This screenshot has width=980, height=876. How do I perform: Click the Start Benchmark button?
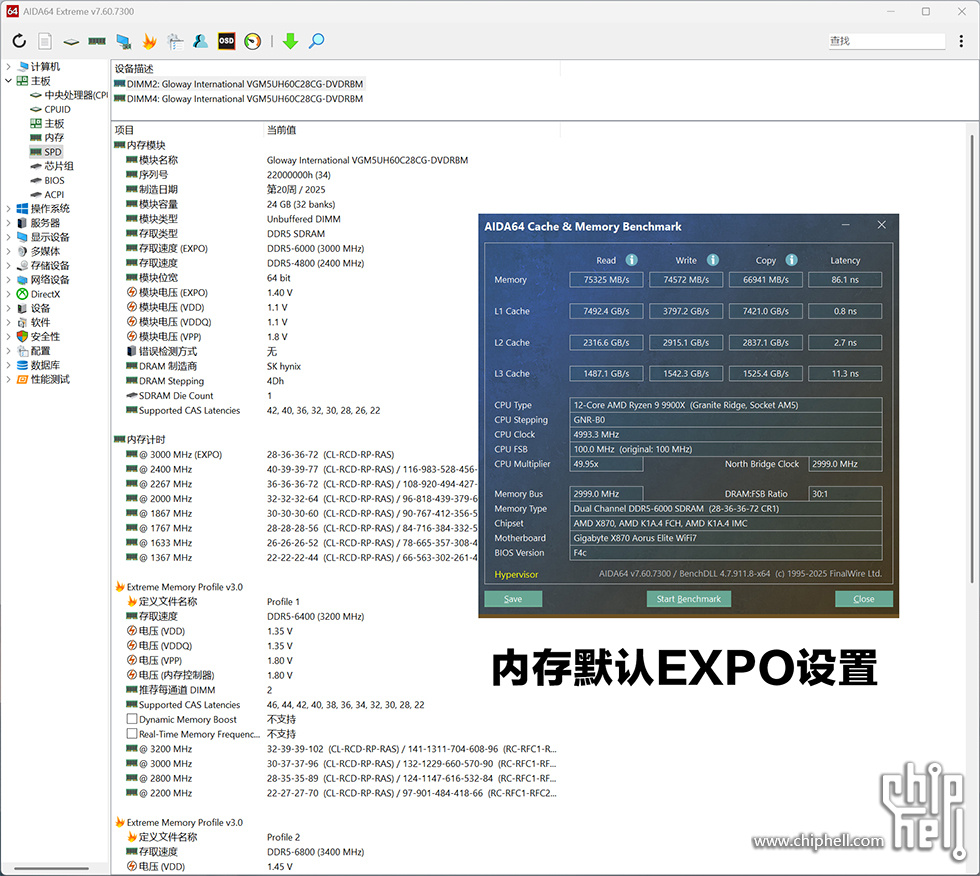689,599
